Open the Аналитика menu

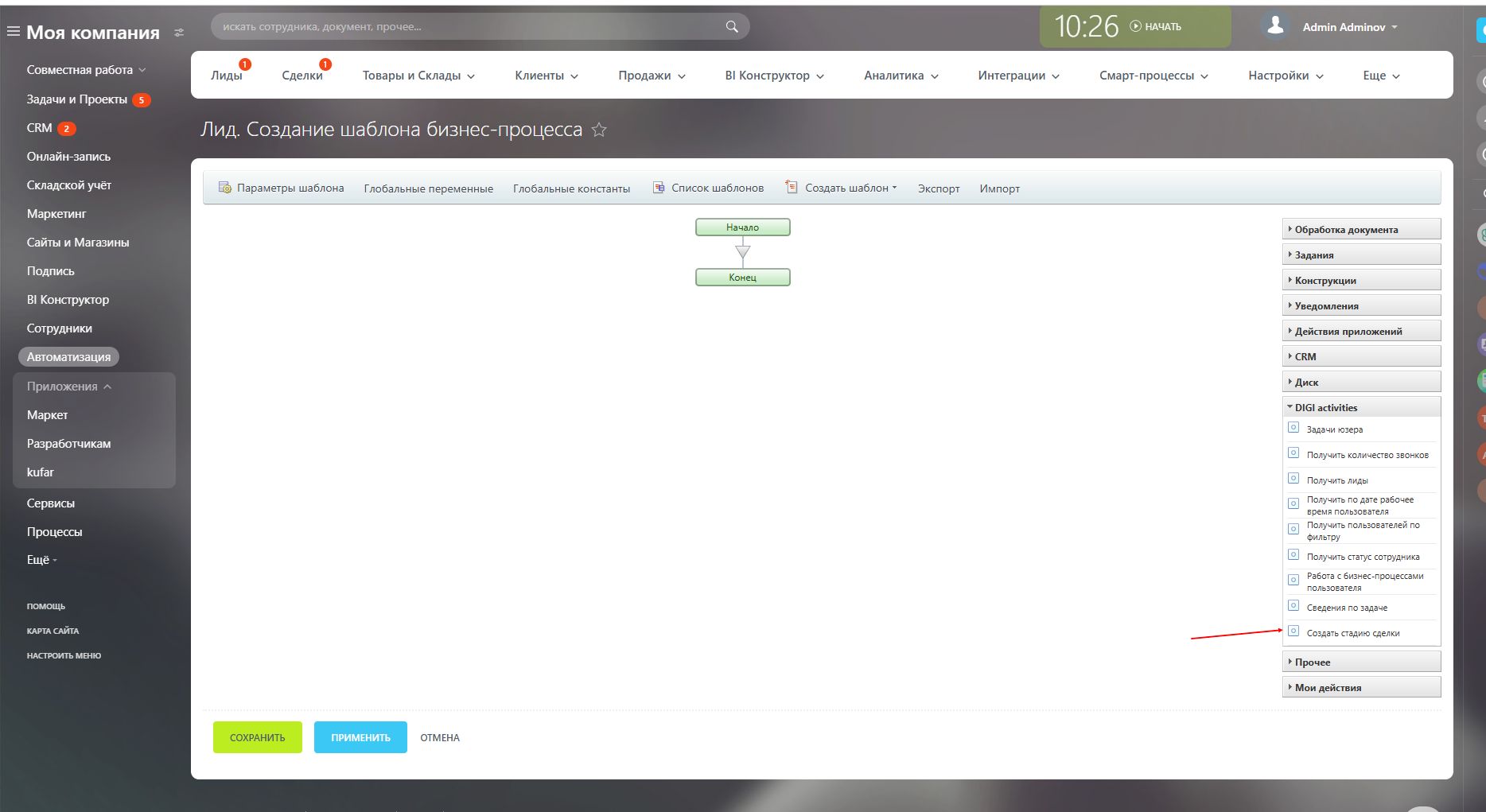point(895,75)
